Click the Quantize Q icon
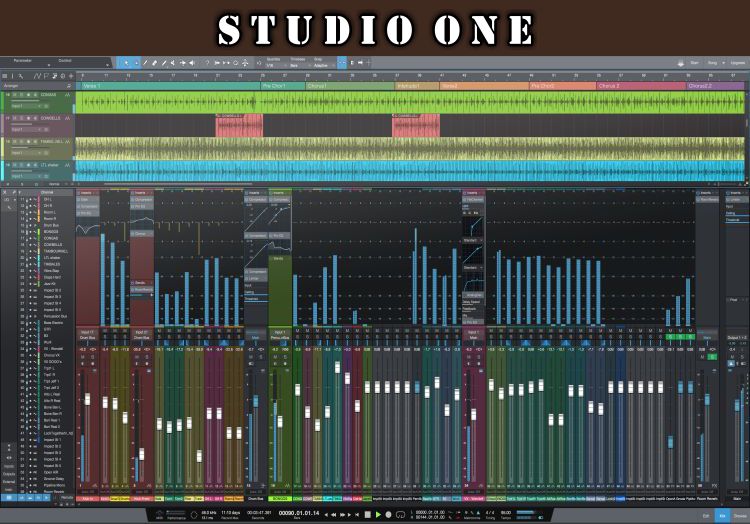The width and height of the screenshot is (750, 524). (x=259, y=63)
